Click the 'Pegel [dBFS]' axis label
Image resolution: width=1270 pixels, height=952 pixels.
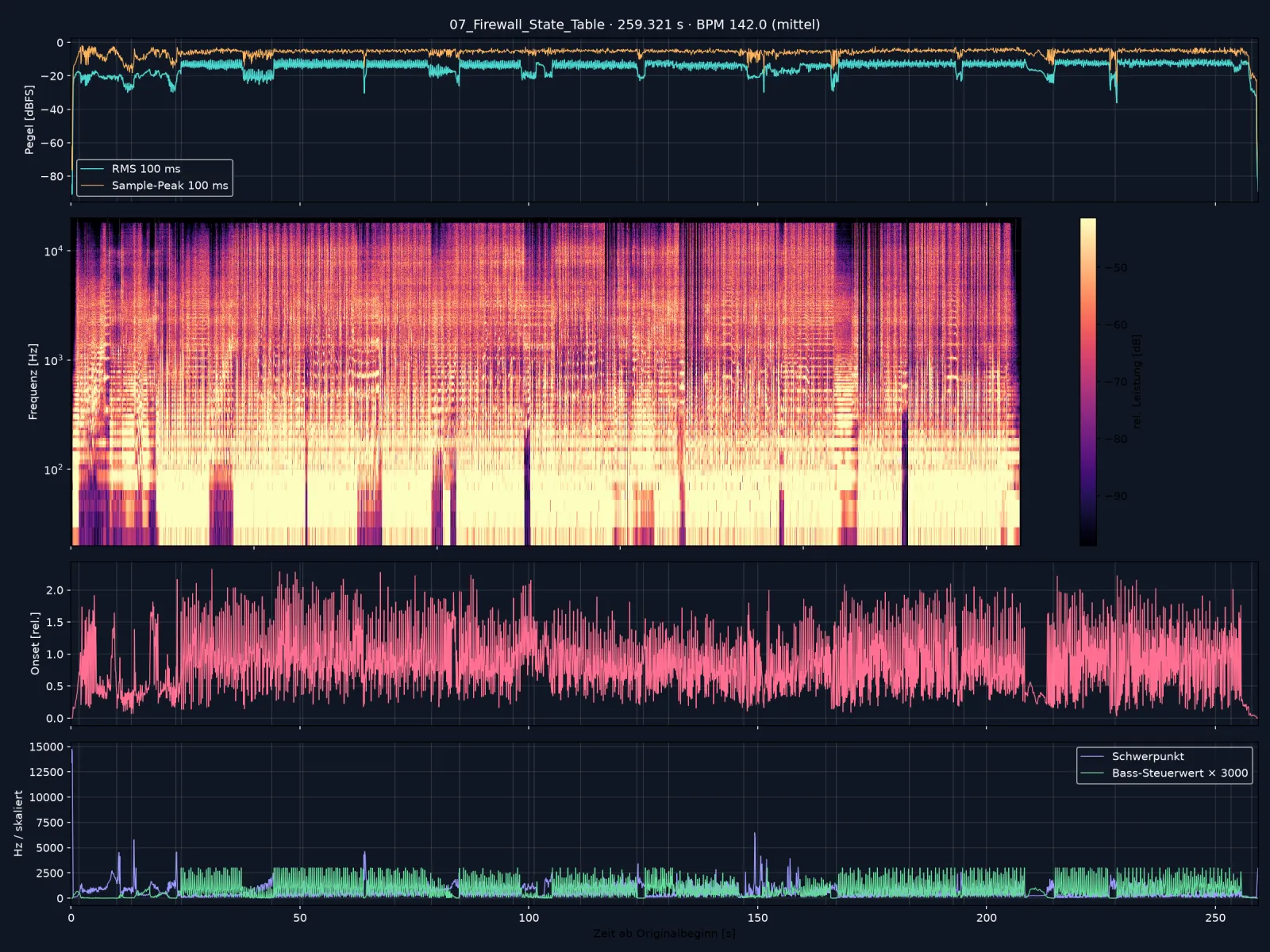[x=29, y=119]
